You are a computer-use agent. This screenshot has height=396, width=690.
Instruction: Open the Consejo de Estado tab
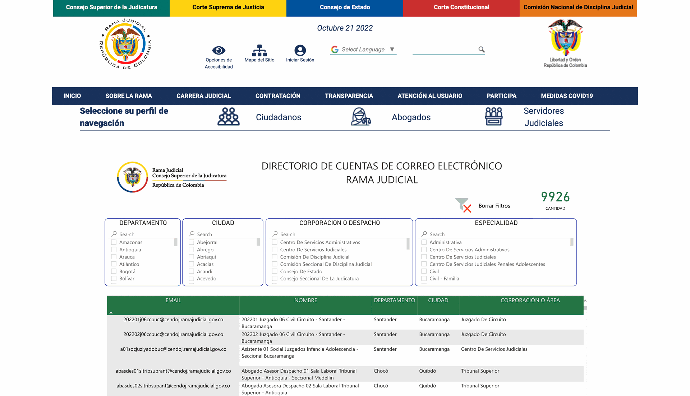point(345,7)
